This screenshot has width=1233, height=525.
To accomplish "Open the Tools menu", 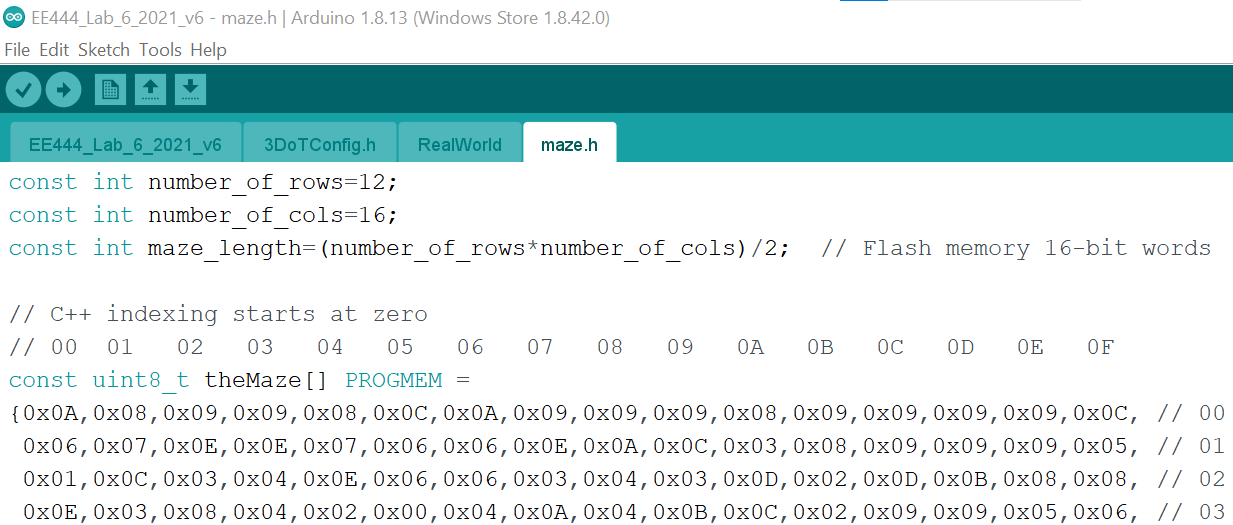I will [160, 49].
